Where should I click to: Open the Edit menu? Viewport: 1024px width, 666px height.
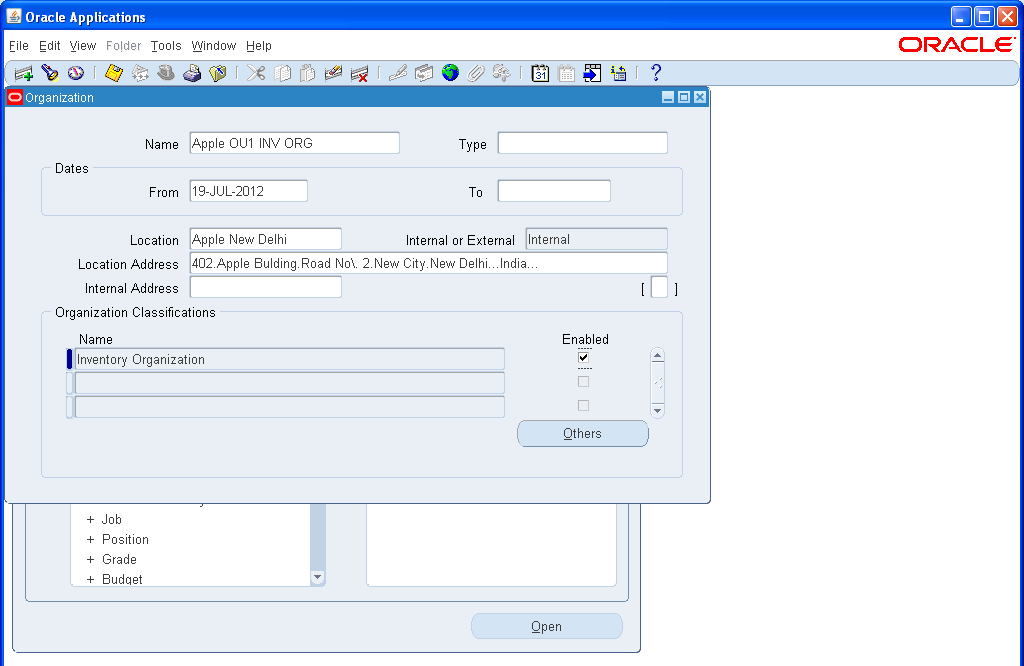[x=50, y=46]
